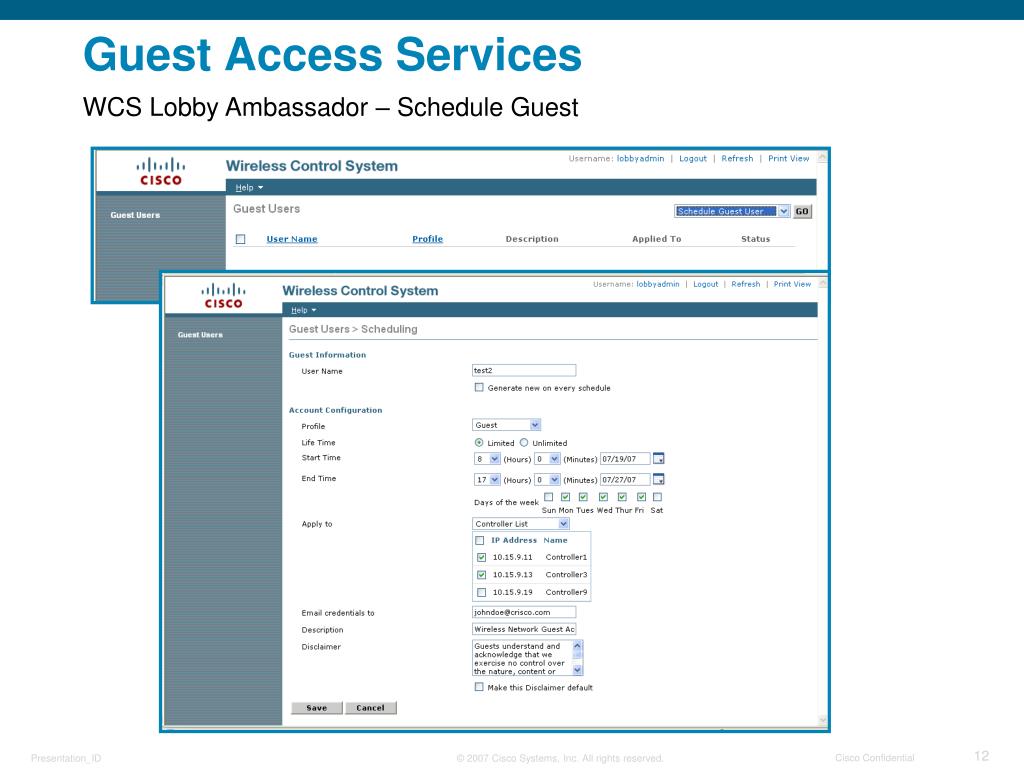Select the Limited life time radio button
The image size is (1024, 768).
(479, 442)
